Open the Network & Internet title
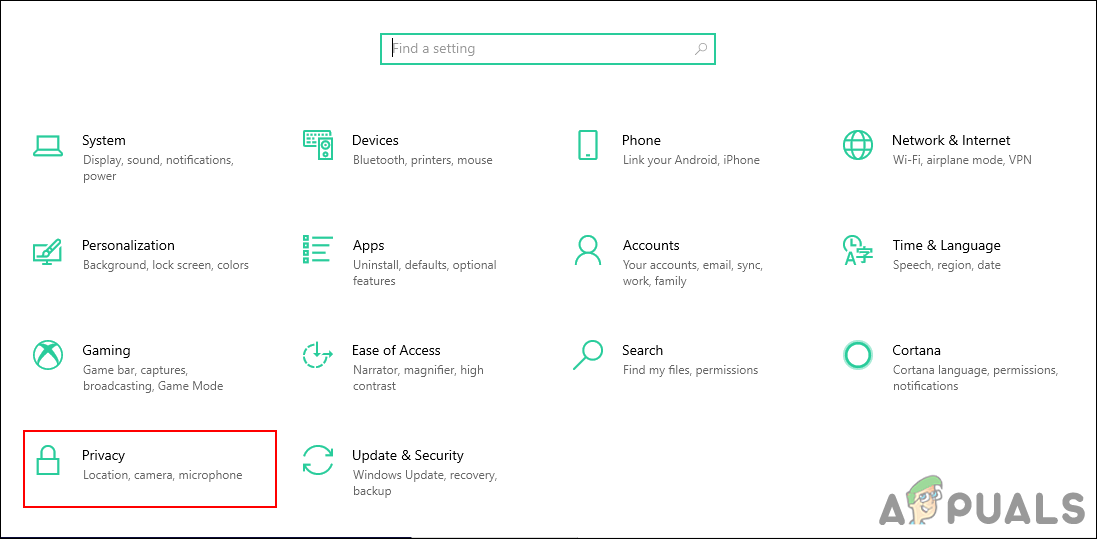Image resolution: width=1097 pixels, height=539 pixels. (x=951, y=140)
